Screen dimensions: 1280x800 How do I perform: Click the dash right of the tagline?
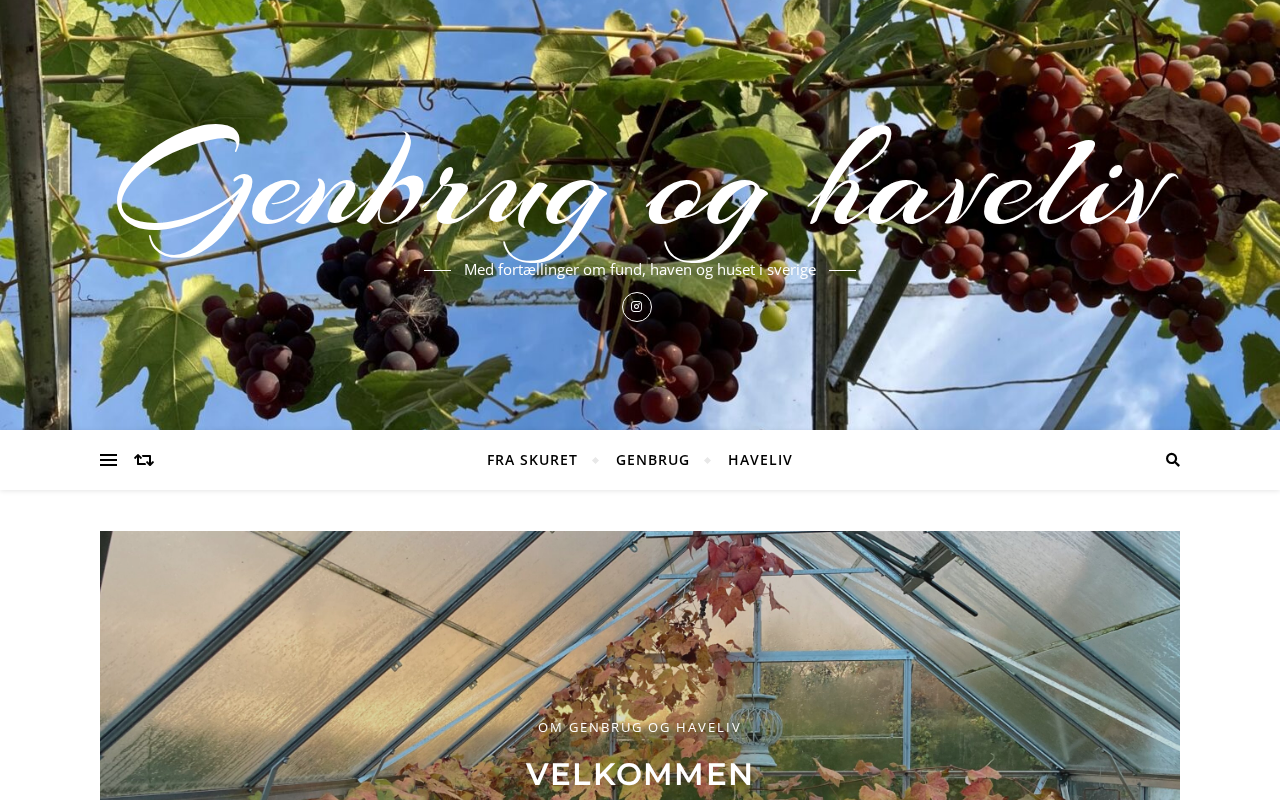[x=843, y=270]
